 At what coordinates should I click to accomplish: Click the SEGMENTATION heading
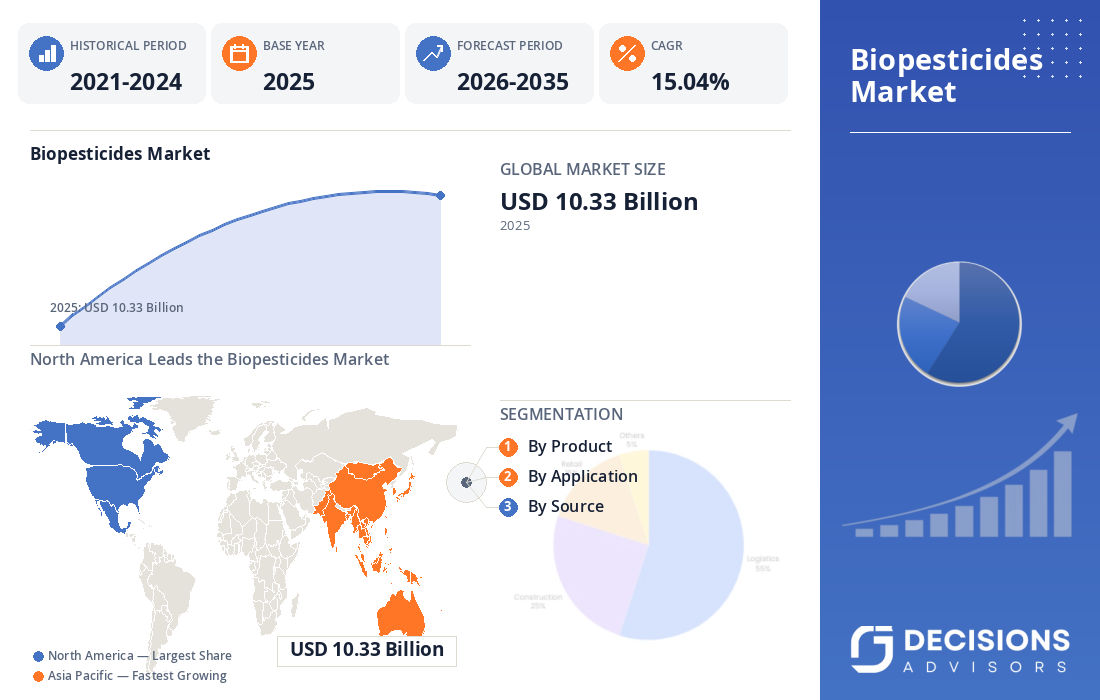point(561,415)
